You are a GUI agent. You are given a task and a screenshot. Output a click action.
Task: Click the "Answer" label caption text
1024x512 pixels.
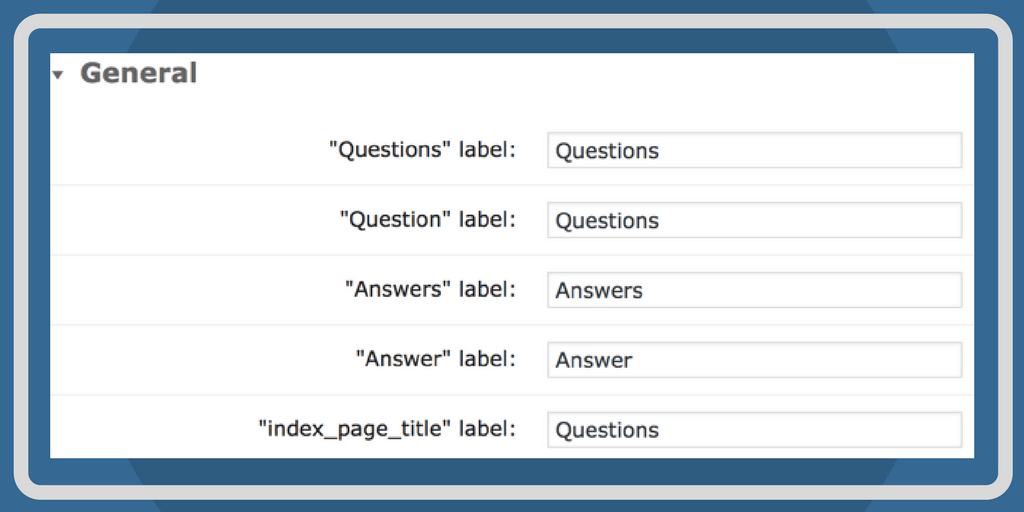point(436,360)
